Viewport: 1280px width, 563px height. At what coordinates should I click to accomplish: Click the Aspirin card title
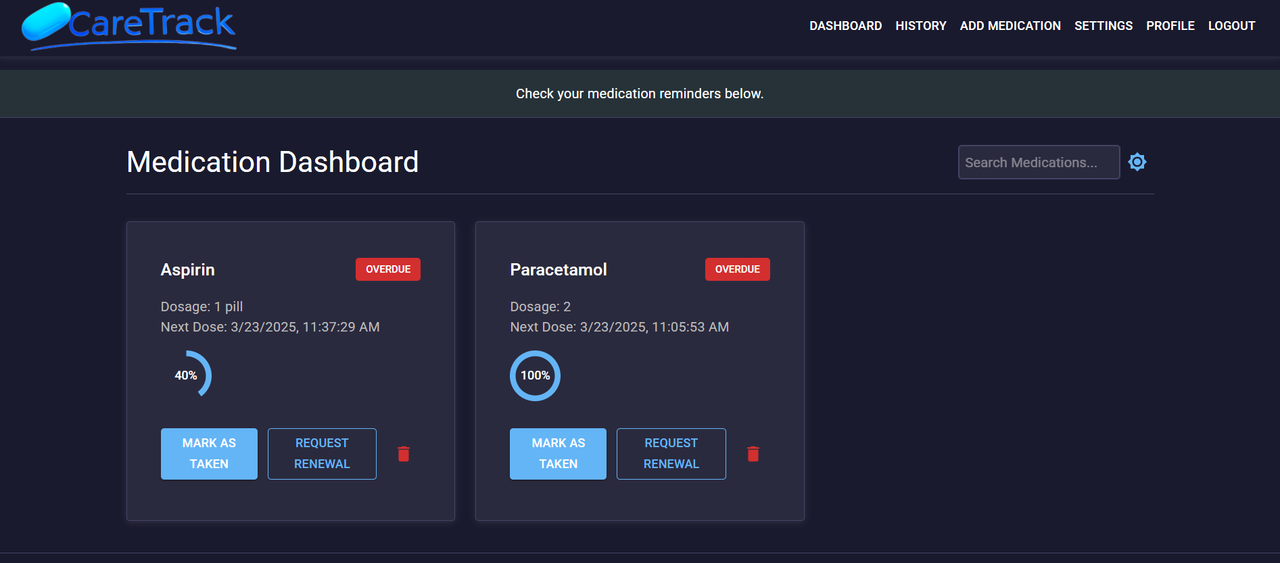pyautogui.click(x=188, y=270)
